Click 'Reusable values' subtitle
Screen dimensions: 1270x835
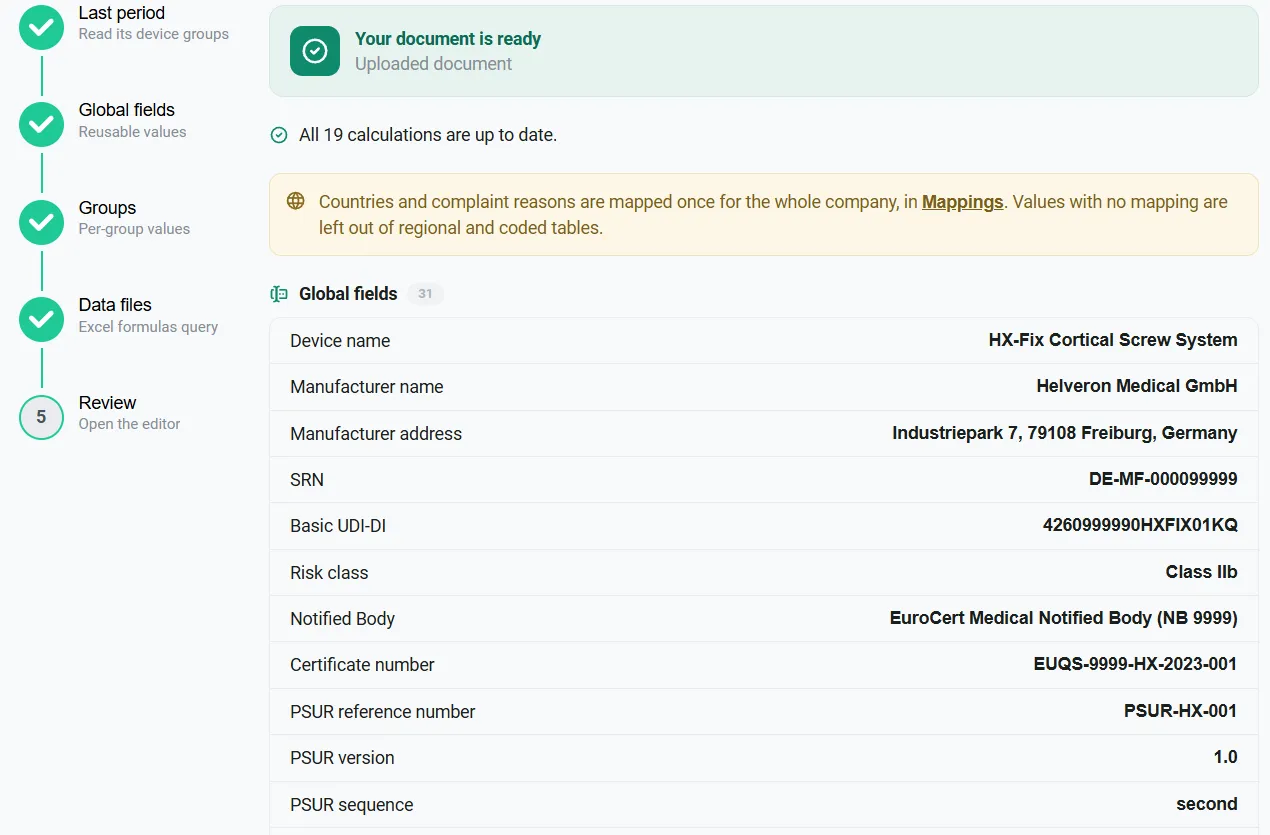pos(132,132)
